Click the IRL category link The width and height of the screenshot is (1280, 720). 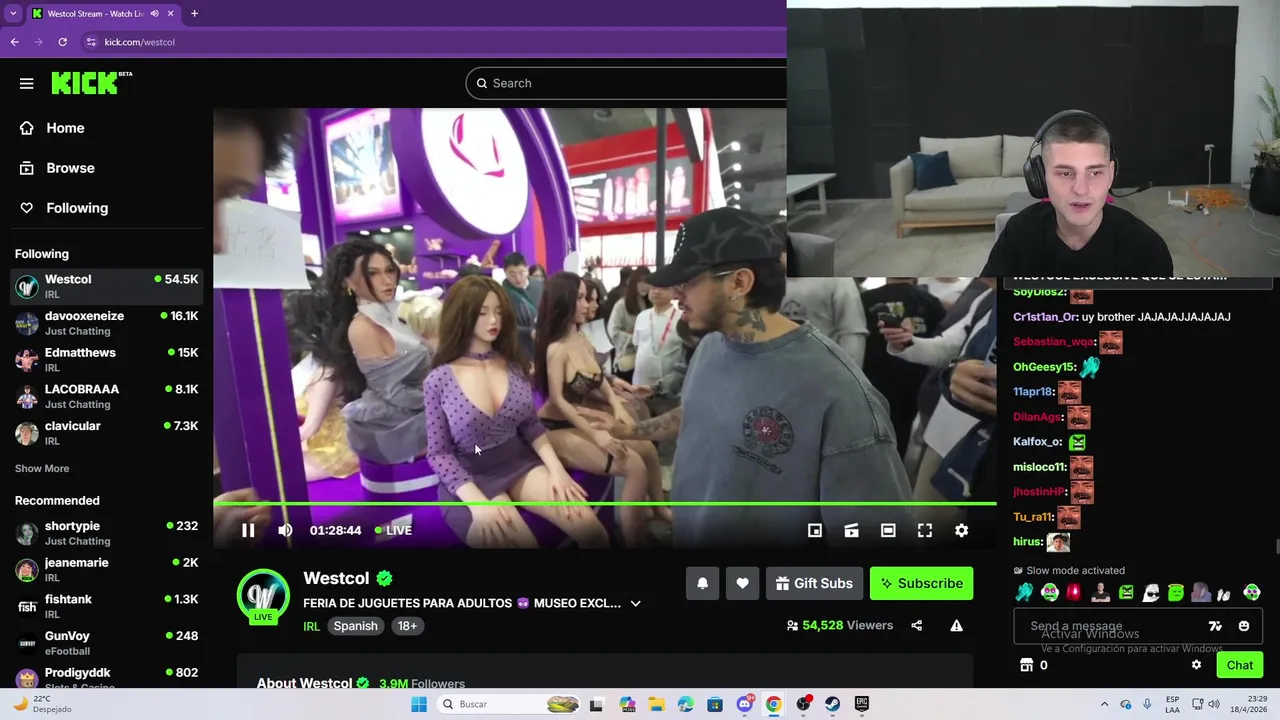311,626
